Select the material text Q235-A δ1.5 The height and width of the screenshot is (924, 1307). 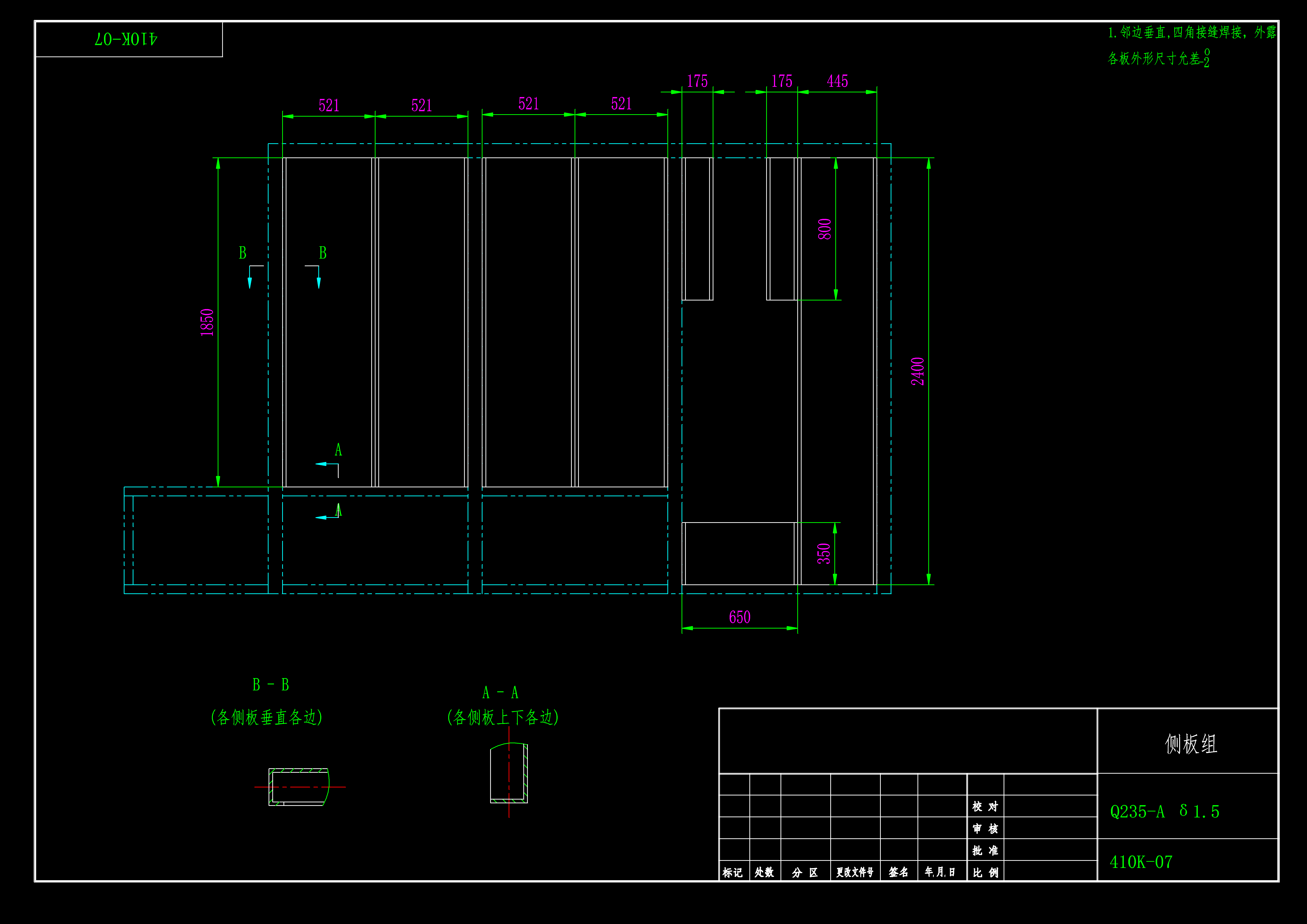pos(1165,811)
